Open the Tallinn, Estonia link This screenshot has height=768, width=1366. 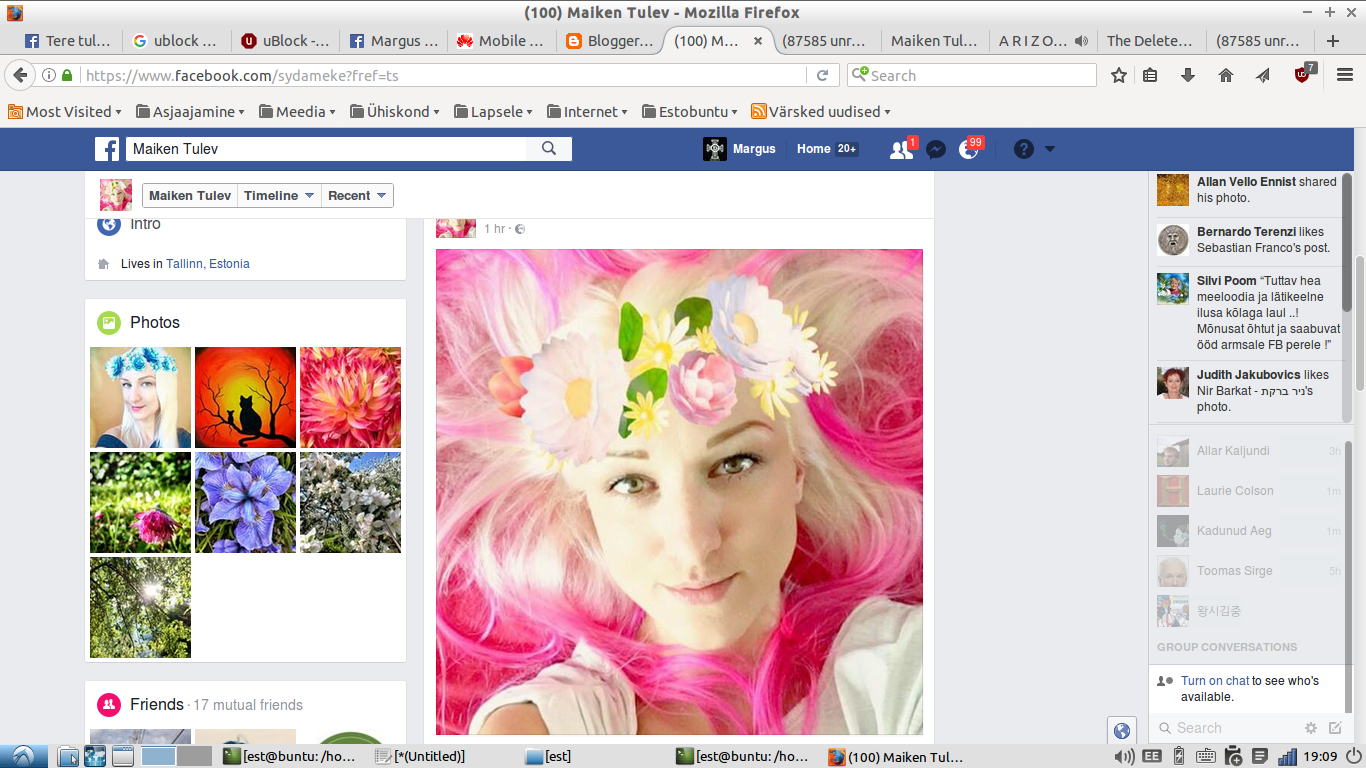click(x=208, y=264)
